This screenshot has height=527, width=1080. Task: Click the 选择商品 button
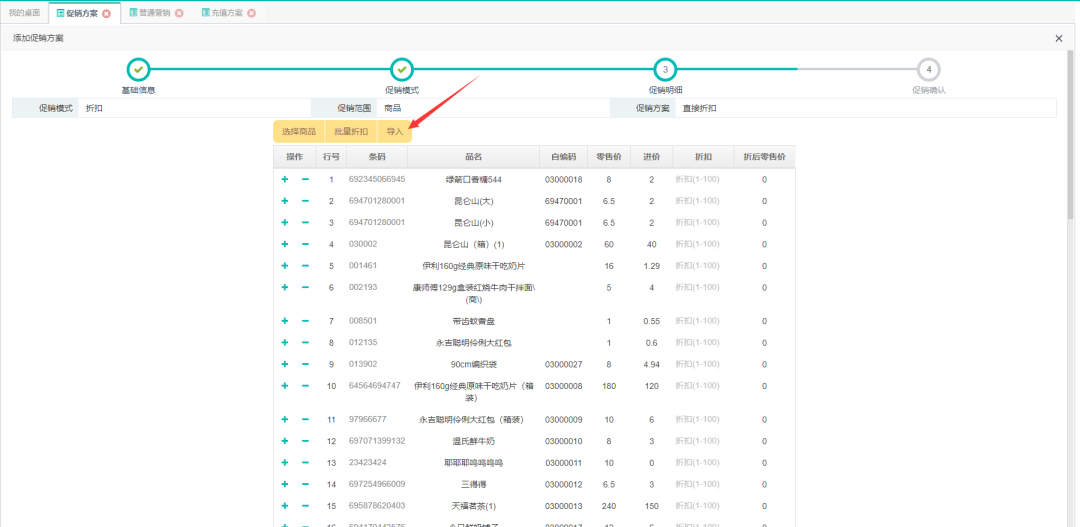(299, 131)
